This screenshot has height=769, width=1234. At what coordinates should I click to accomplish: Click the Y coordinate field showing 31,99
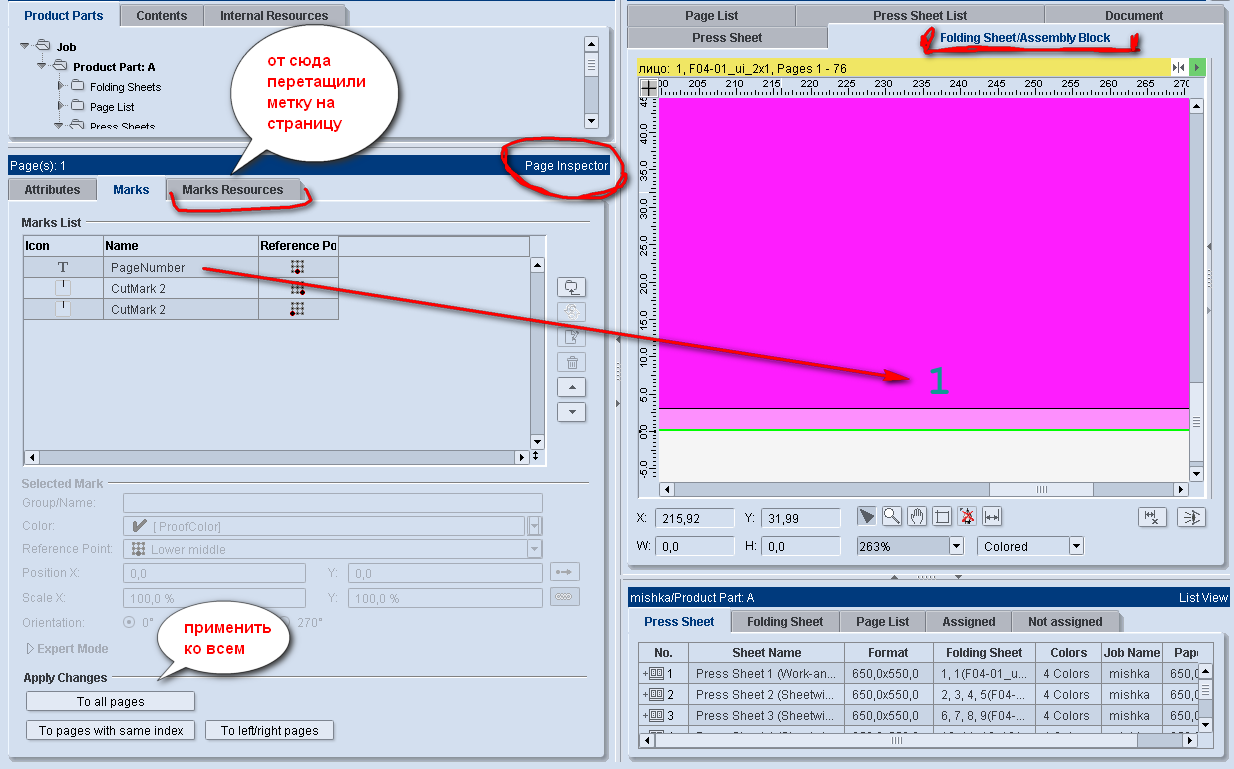[x=801, y=517]
